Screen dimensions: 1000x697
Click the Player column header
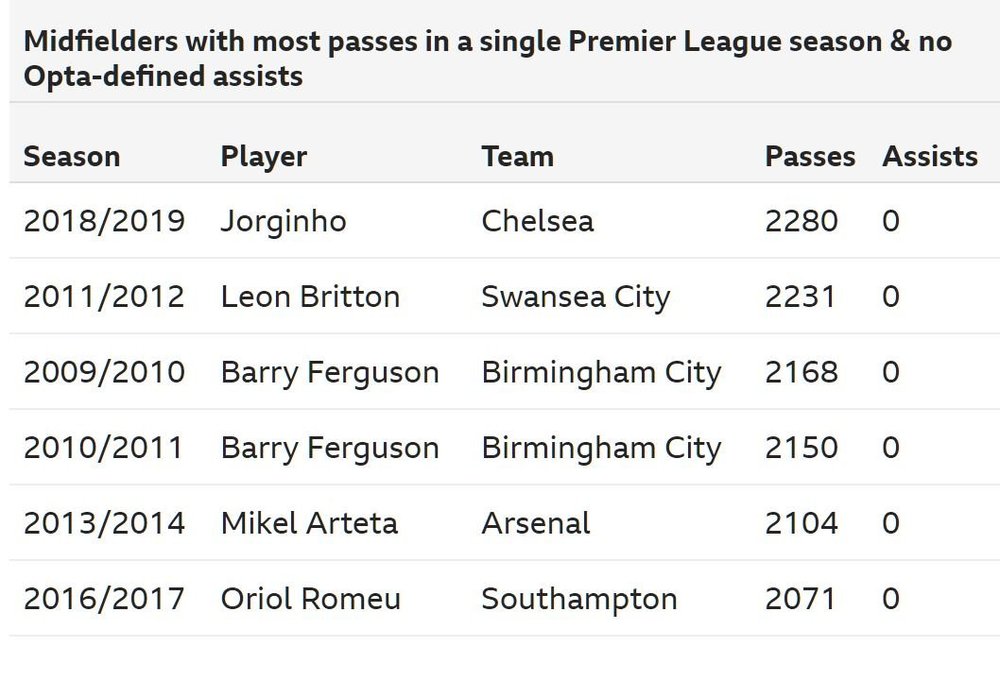pyautogui.click(x=263, y=158)
